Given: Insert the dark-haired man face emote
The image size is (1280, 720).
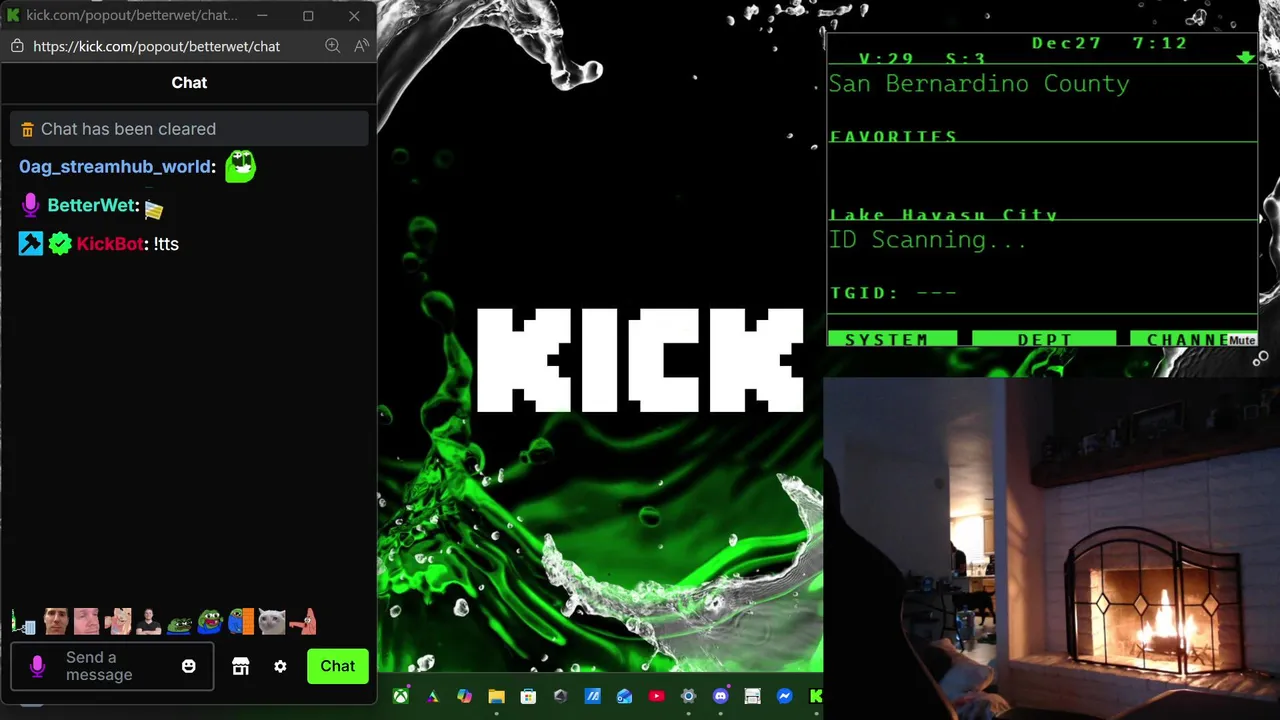Looking at the screenshot, I should coord(55,622).
